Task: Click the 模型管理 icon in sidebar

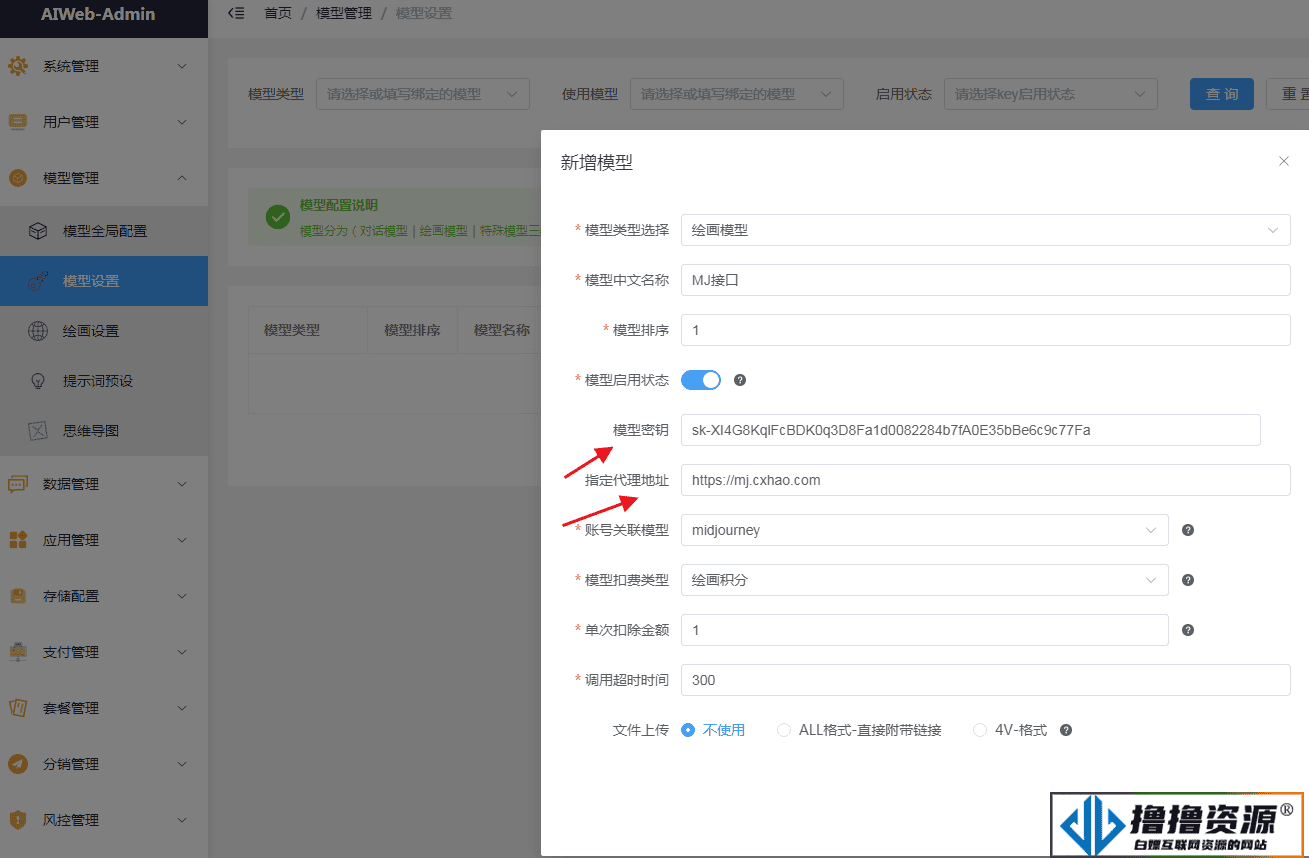Action: pos(18,178)
